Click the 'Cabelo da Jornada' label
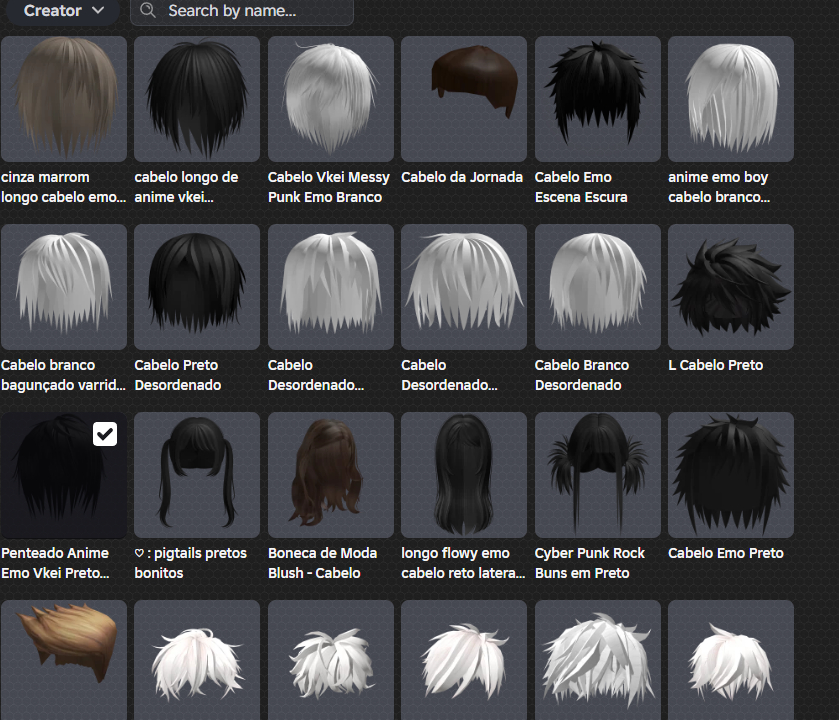This screenshot has height=720, width=839. point(462,177)
